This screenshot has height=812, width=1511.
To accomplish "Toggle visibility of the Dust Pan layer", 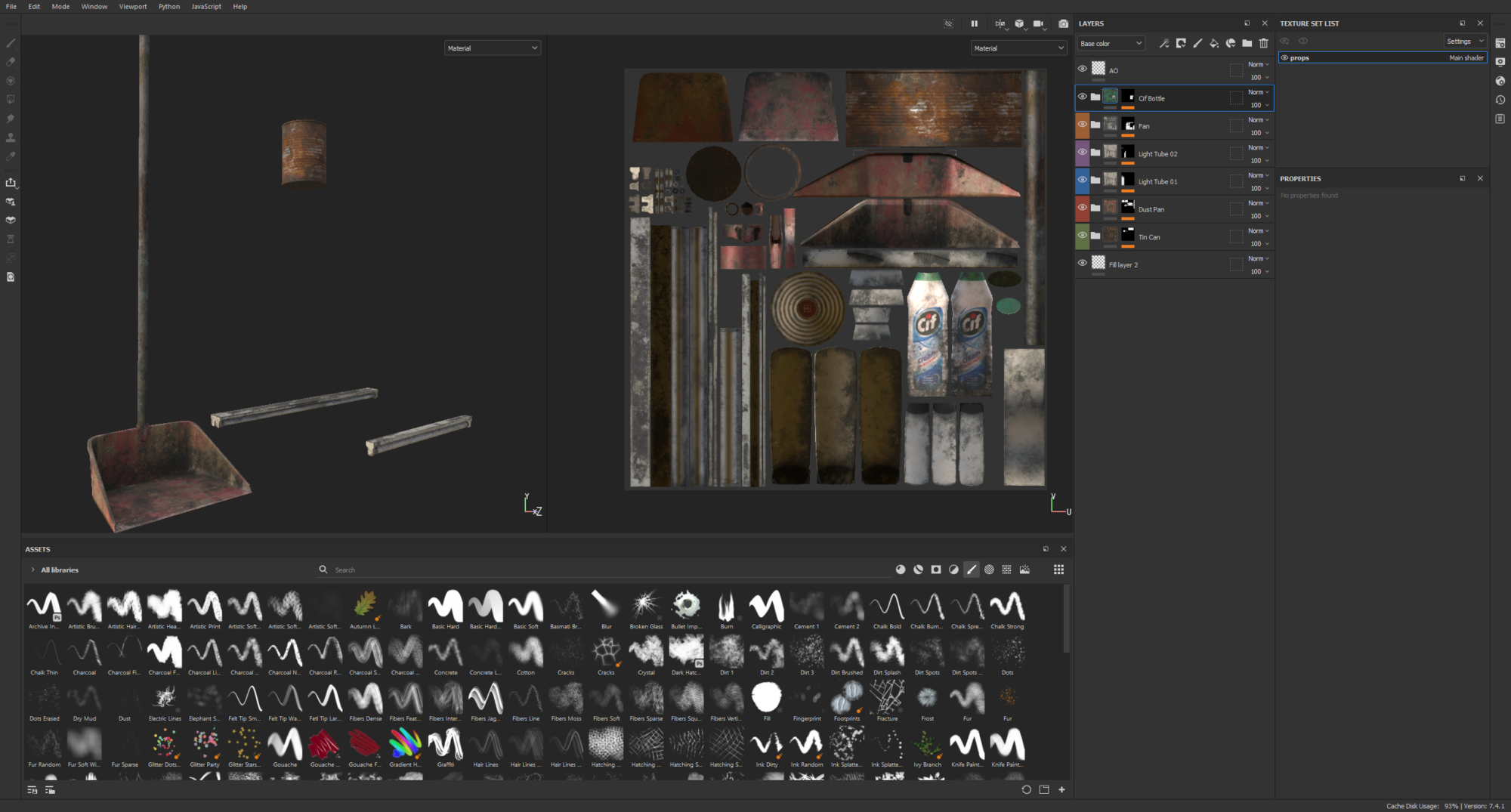I will (1083, 207).
